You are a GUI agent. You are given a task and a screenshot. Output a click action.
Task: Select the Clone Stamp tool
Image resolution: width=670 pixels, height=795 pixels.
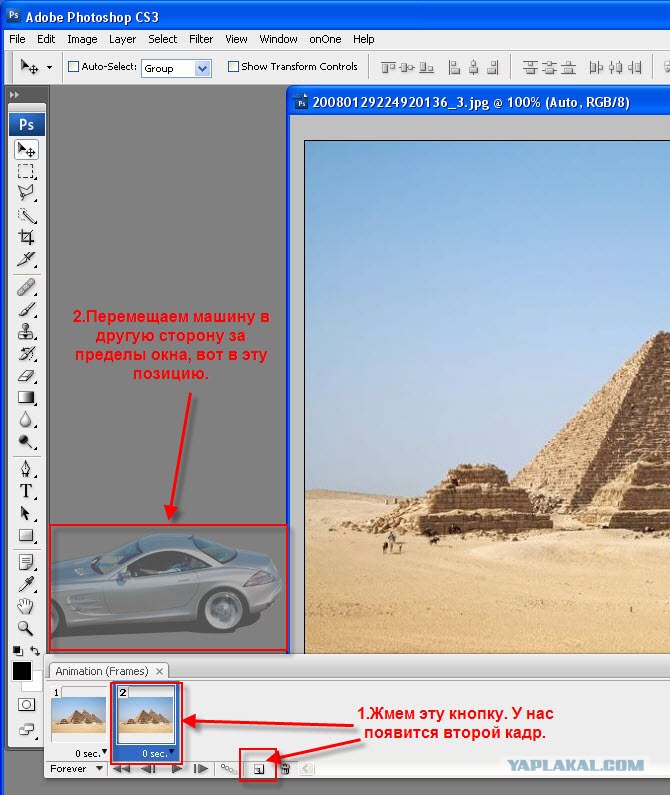[x=26, y=332]
